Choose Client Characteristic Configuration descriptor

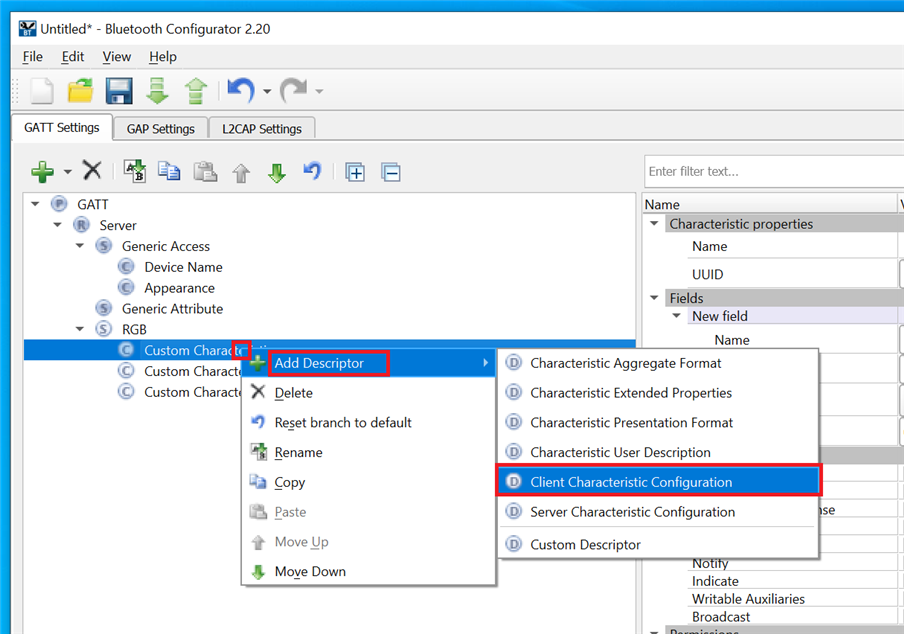coord(630,482)
